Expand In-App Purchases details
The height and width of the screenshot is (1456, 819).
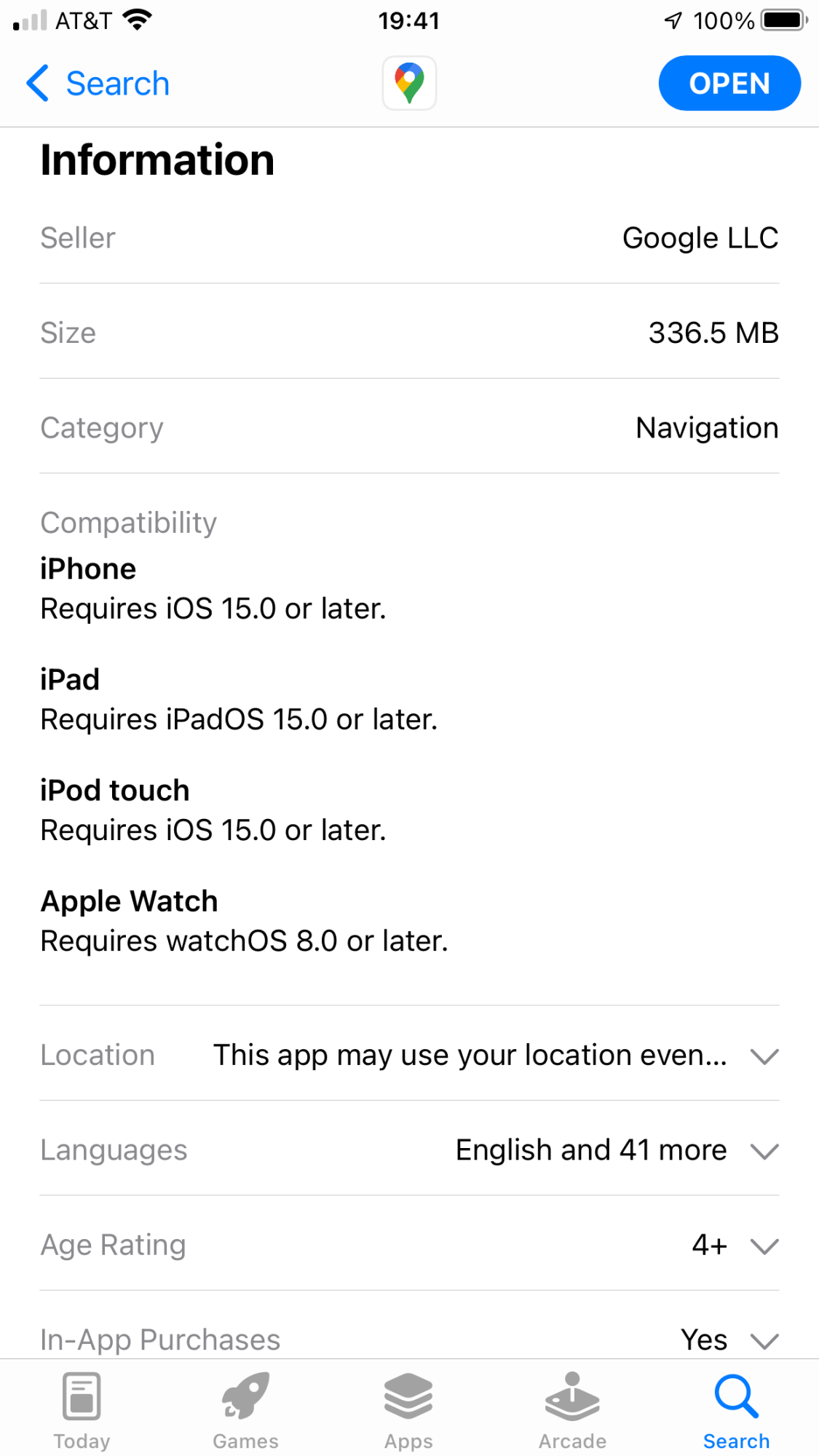point(764,1340)
